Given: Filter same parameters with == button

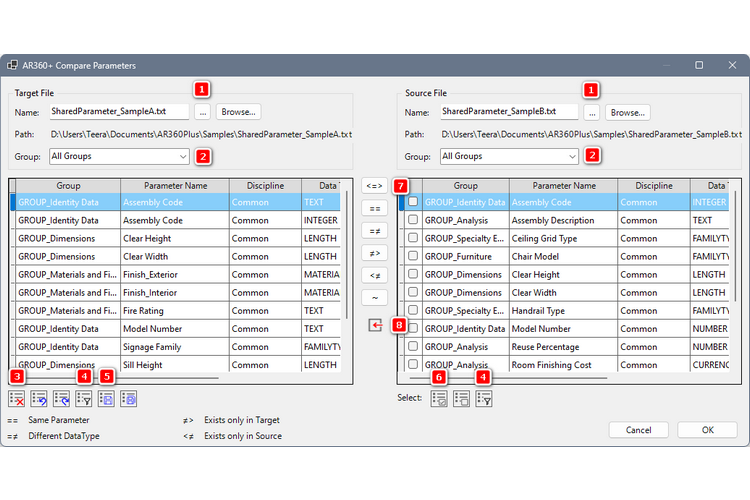Looking at the screenshot, I should [375, 209].
